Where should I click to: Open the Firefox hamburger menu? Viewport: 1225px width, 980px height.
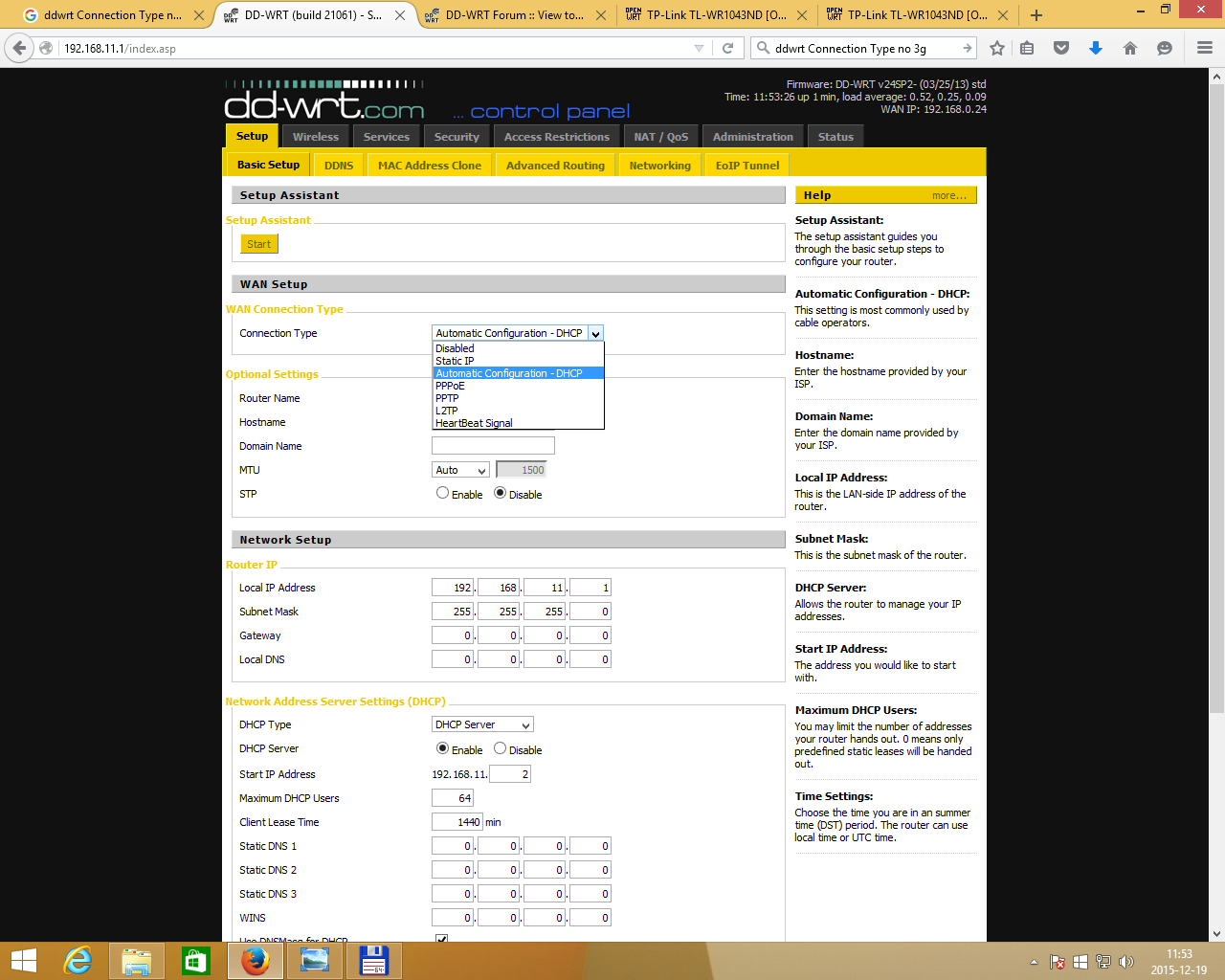1205,48
